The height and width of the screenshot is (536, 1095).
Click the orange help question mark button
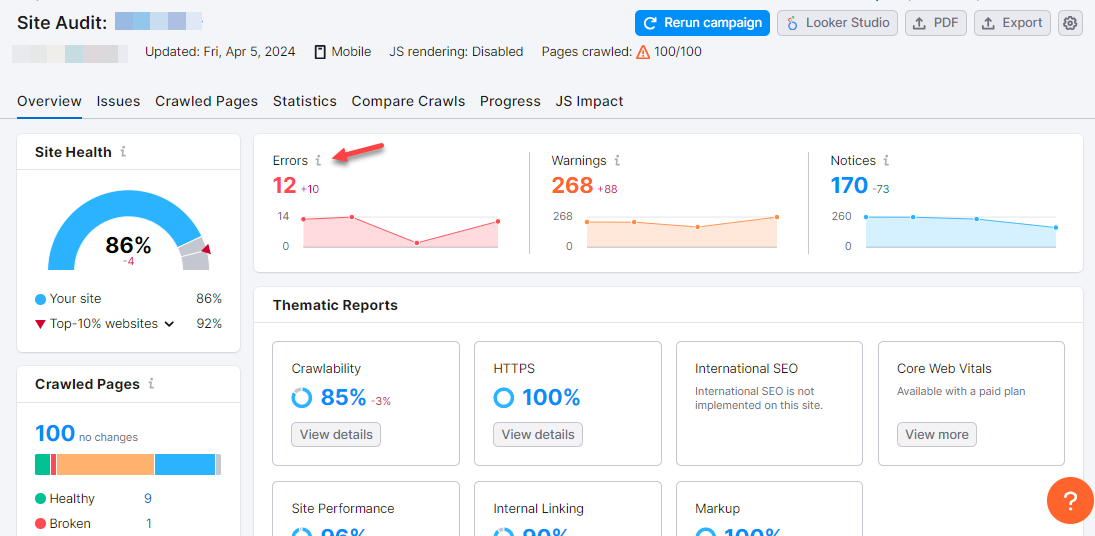click(x=1069, y=500)
